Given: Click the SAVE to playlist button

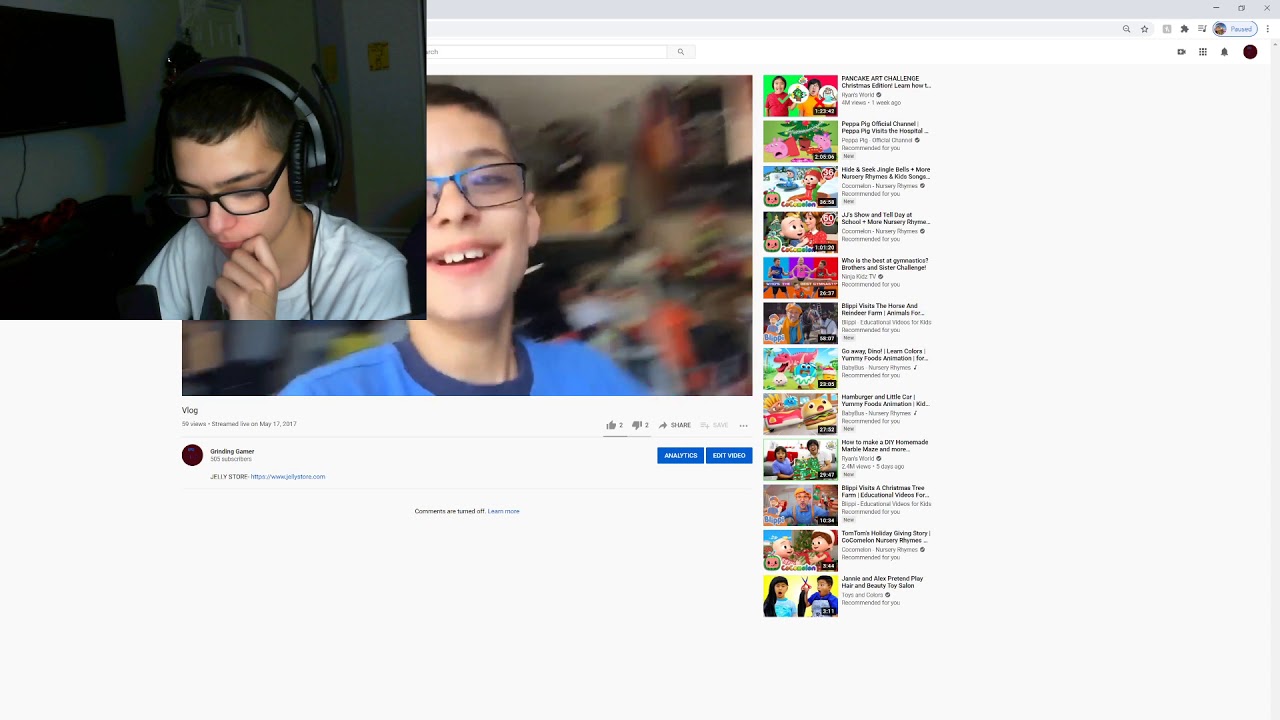Looking at the screenshot, I should tap(714, 425).
